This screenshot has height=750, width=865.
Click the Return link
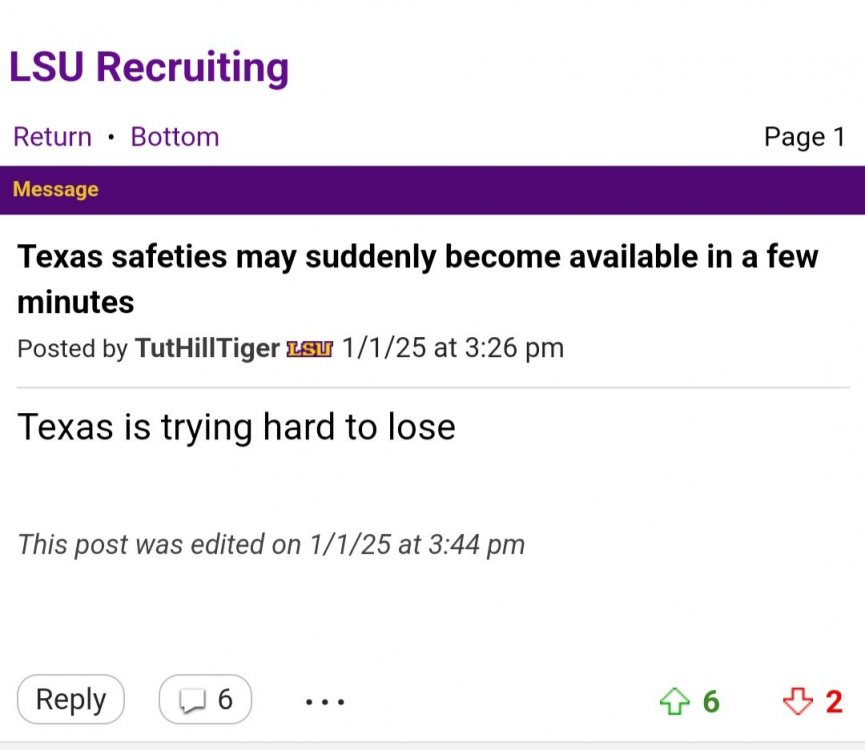(x=52, y=137)
